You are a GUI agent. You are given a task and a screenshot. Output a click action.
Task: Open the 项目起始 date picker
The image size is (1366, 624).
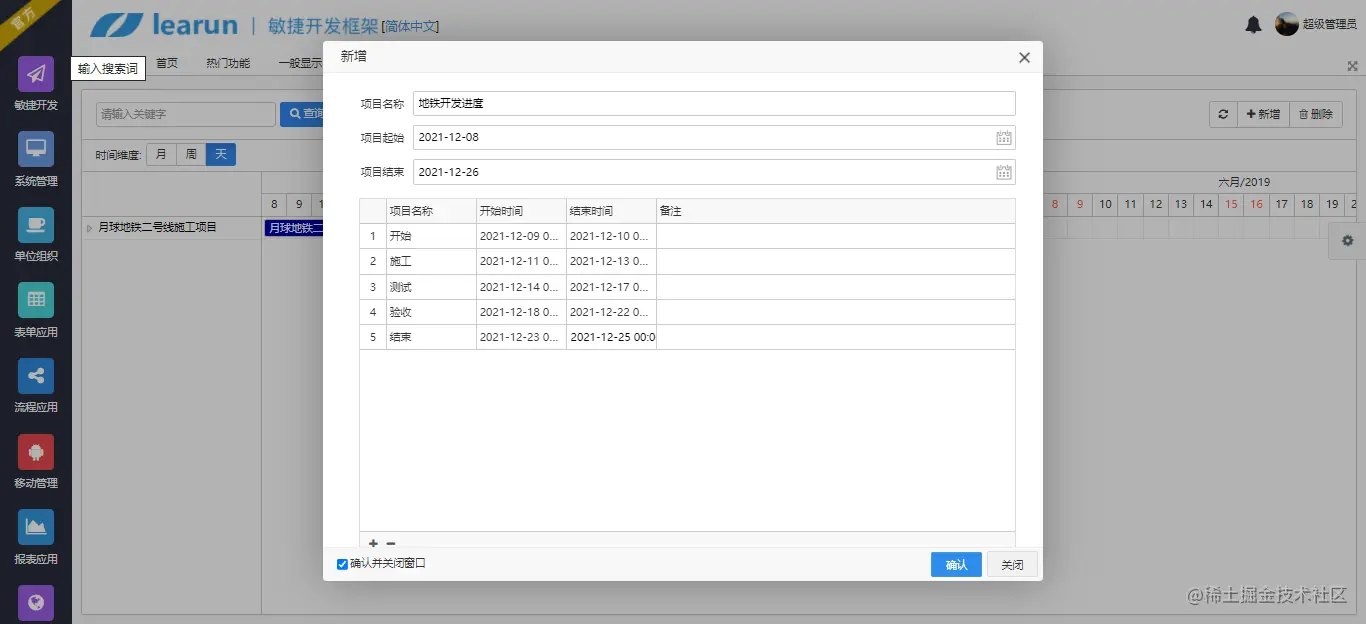[1004, 137]
